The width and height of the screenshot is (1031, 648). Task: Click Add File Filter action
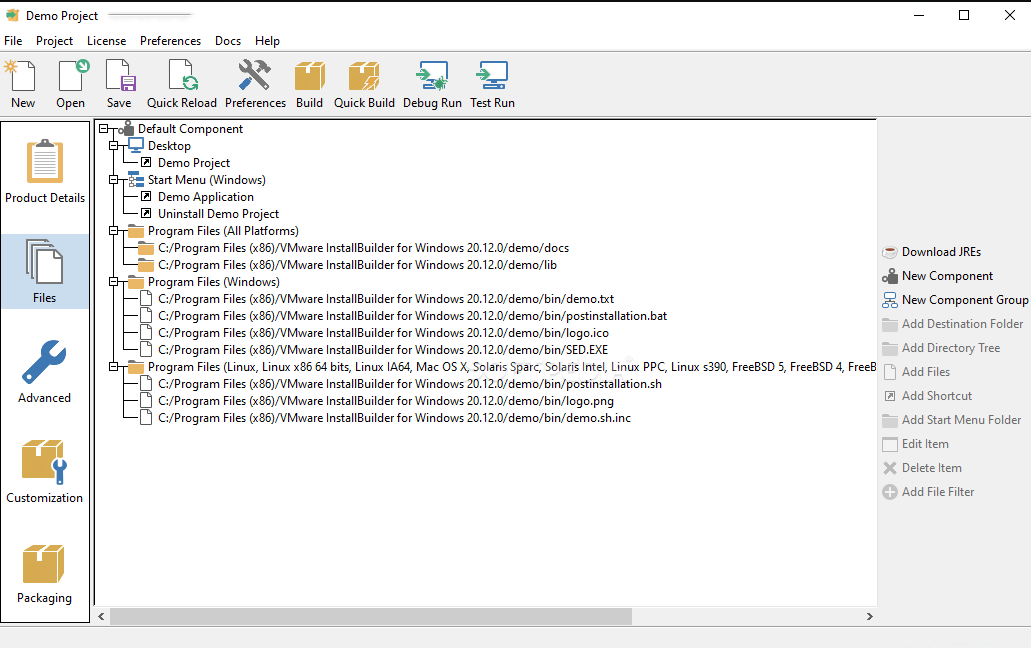928,492
